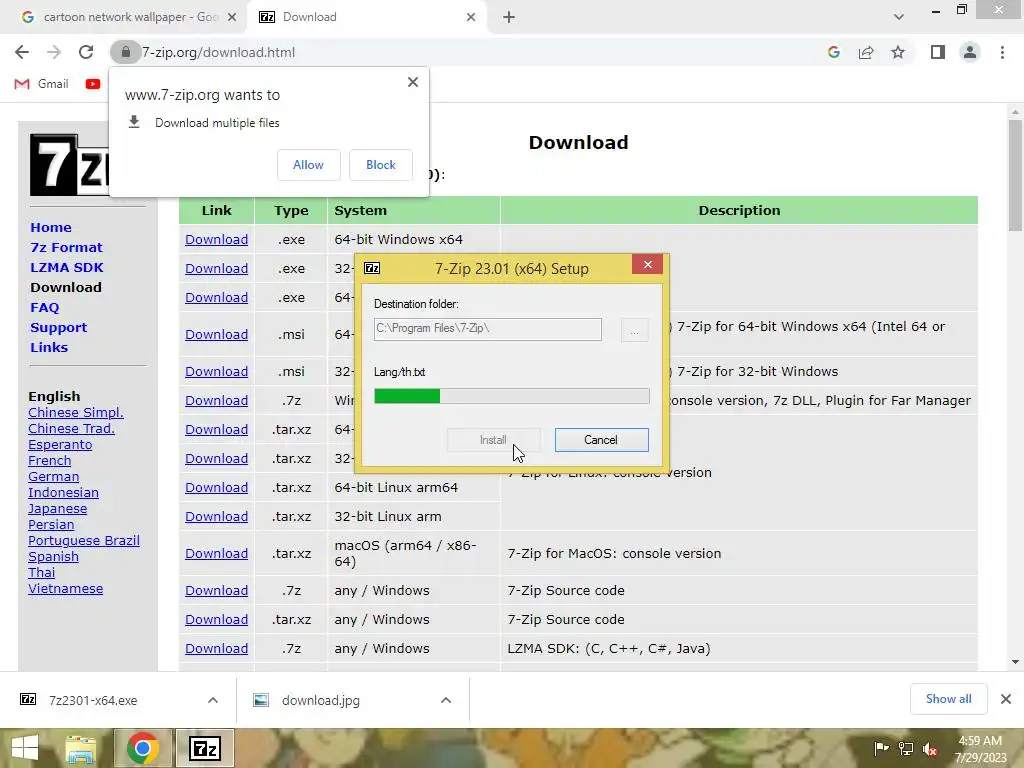Viewport: 1024px width, 768px height.
Task: Download the 64-bit Linux arm64 tar.xz
Action: tap(216, 487)
